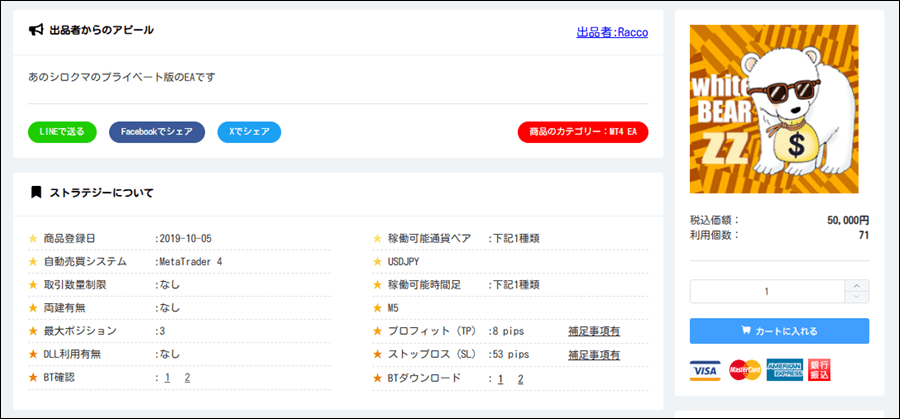Open BTダウンロード link number 2

(521, 379)
